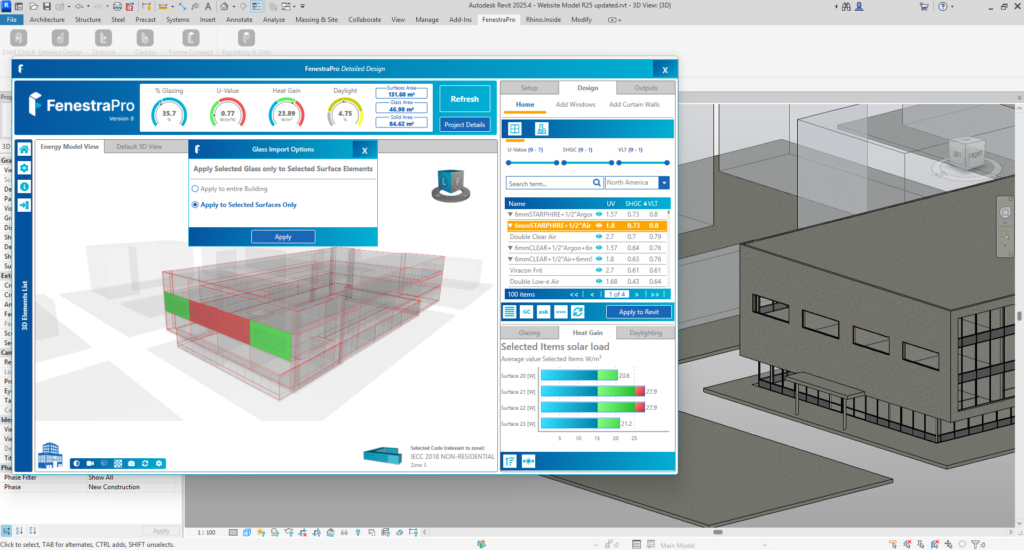Click the 'ask' glass filter icon
This screenshot has height=550, width=1024.
click(543, 312)
